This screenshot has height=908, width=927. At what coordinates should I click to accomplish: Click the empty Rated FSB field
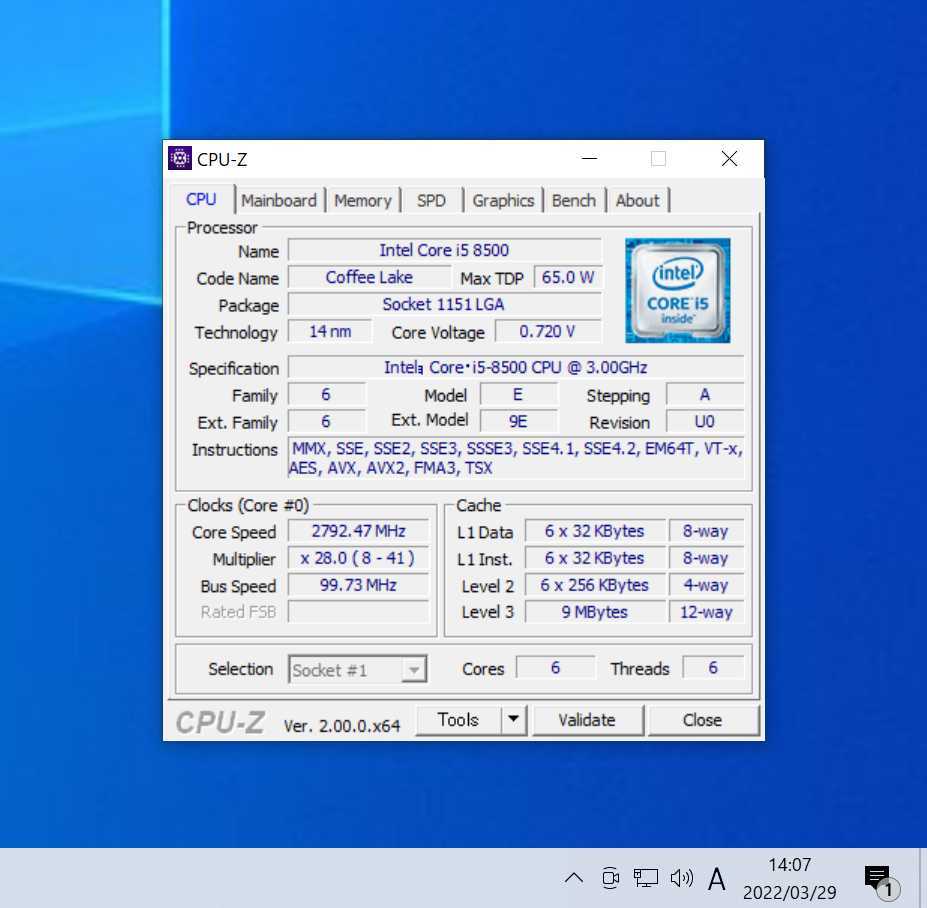click(x=358, y=612)
